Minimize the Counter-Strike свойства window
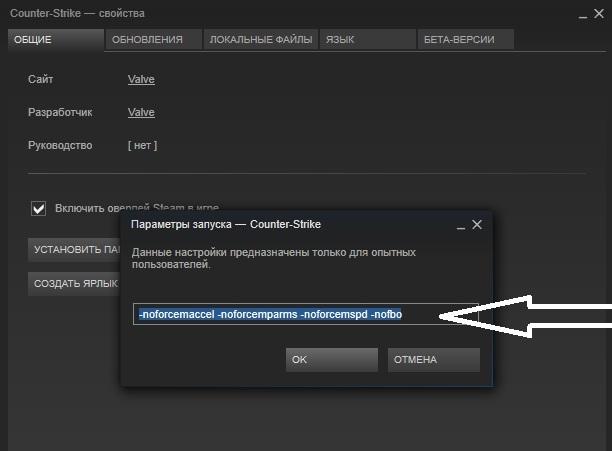This screenshot has height=451, width=612. (583, 15)
